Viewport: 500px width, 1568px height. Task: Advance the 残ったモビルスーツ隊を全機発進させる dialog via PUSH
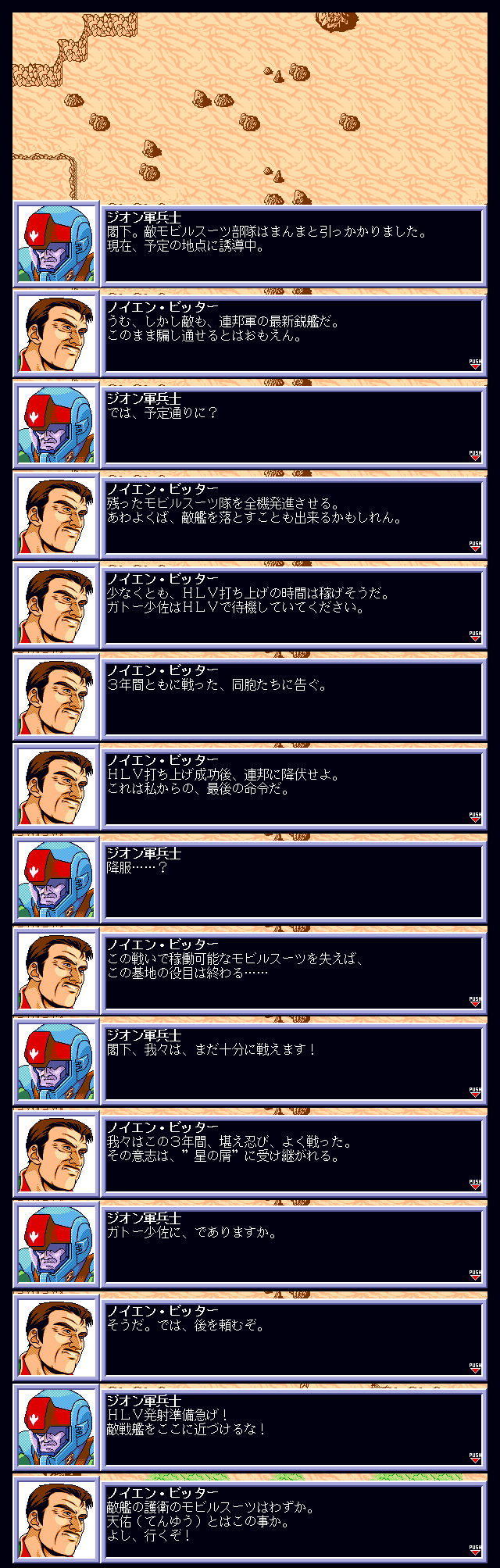[474, 545]
